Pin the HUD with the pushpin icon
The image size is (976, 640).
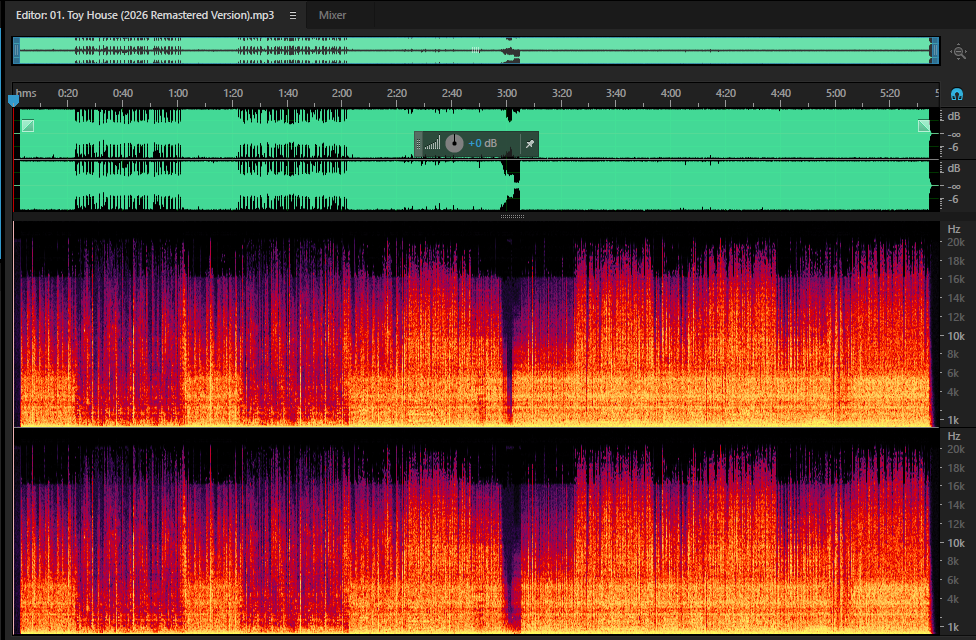pyautogui.click(x=530, y=144)
